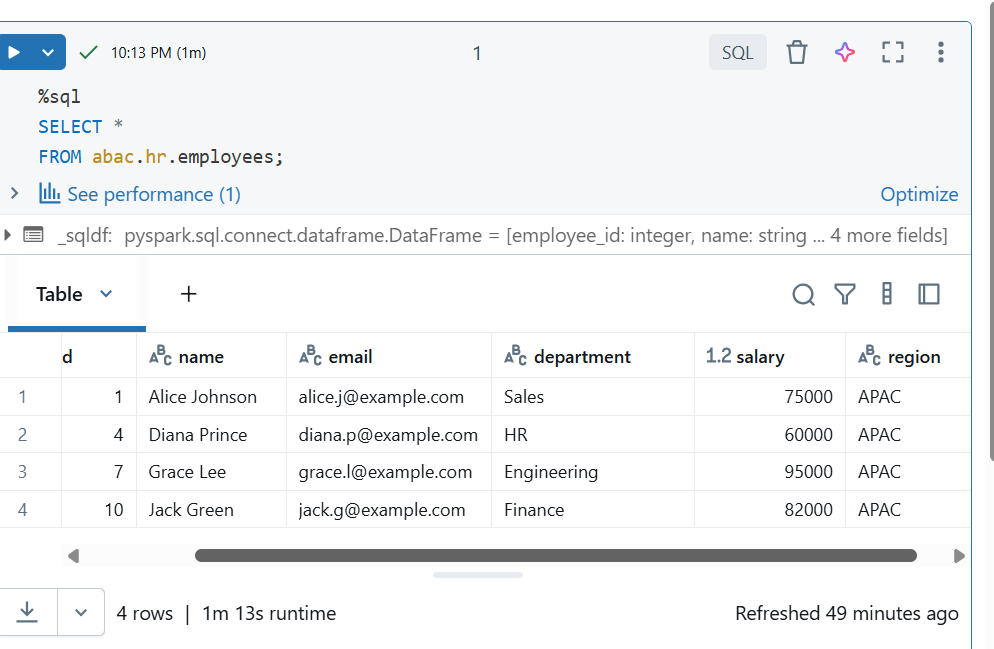994x649 pixels.
Task: Add a new visualization tab with plus
Action: [188, 294]
